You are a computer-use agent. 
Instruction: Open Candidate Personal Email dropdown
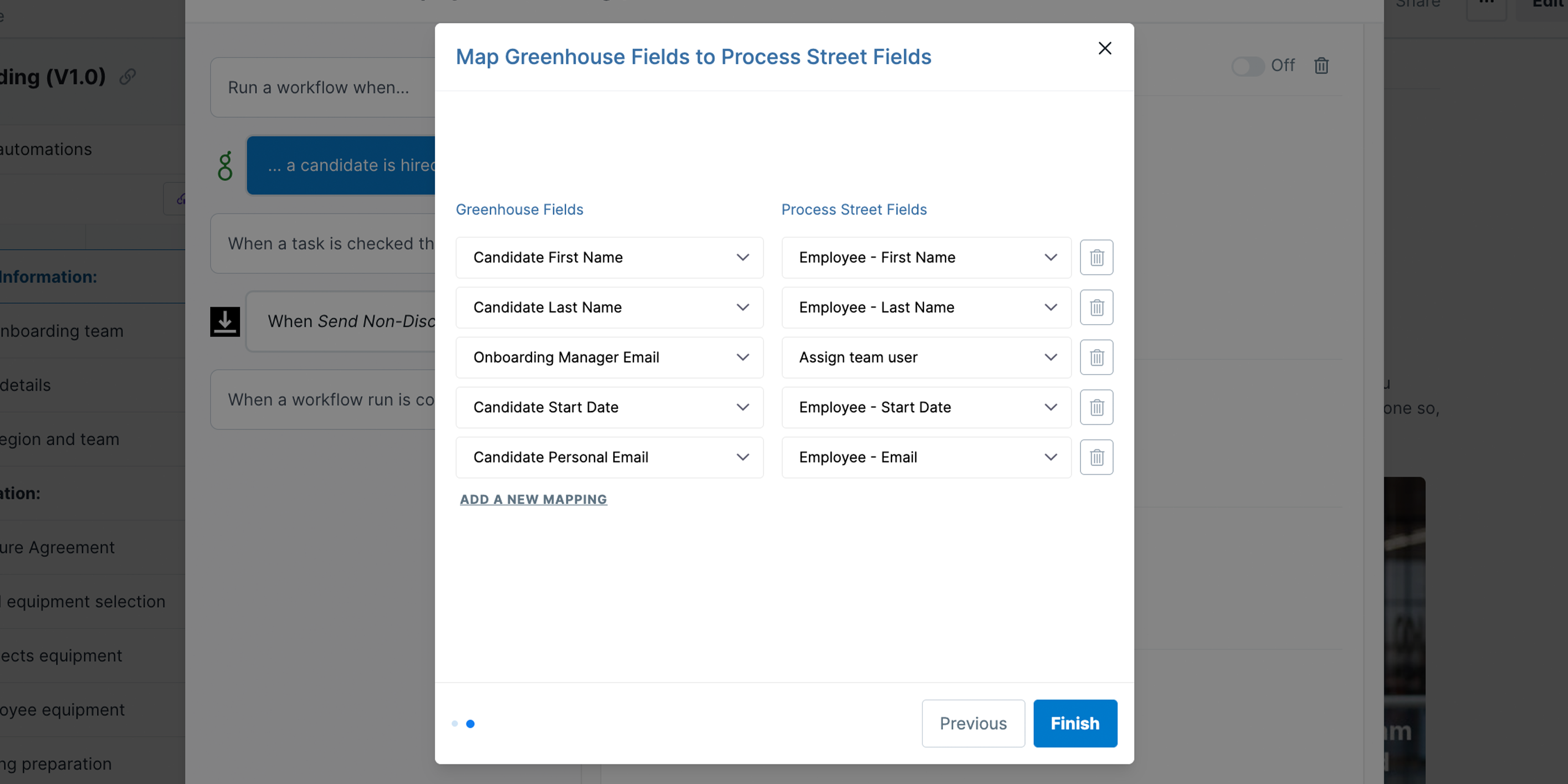click(609, 457)
